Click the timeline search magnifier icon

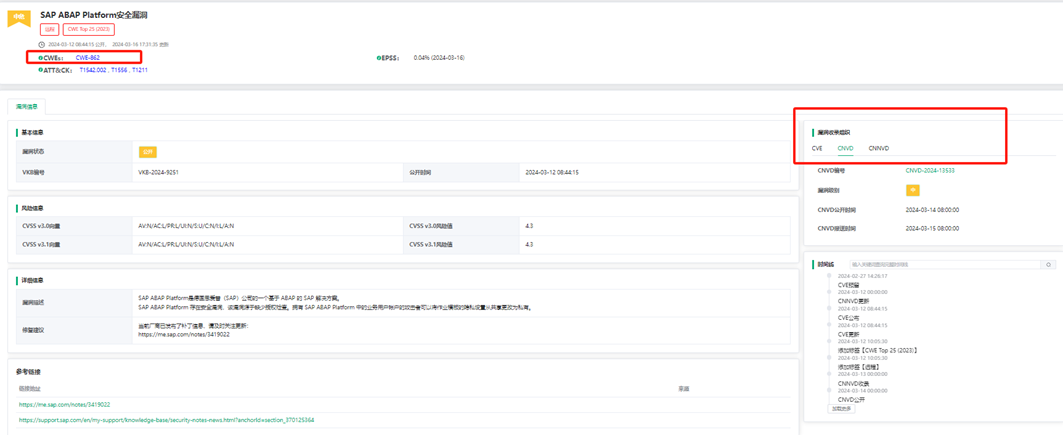(x=1049, y=264)
